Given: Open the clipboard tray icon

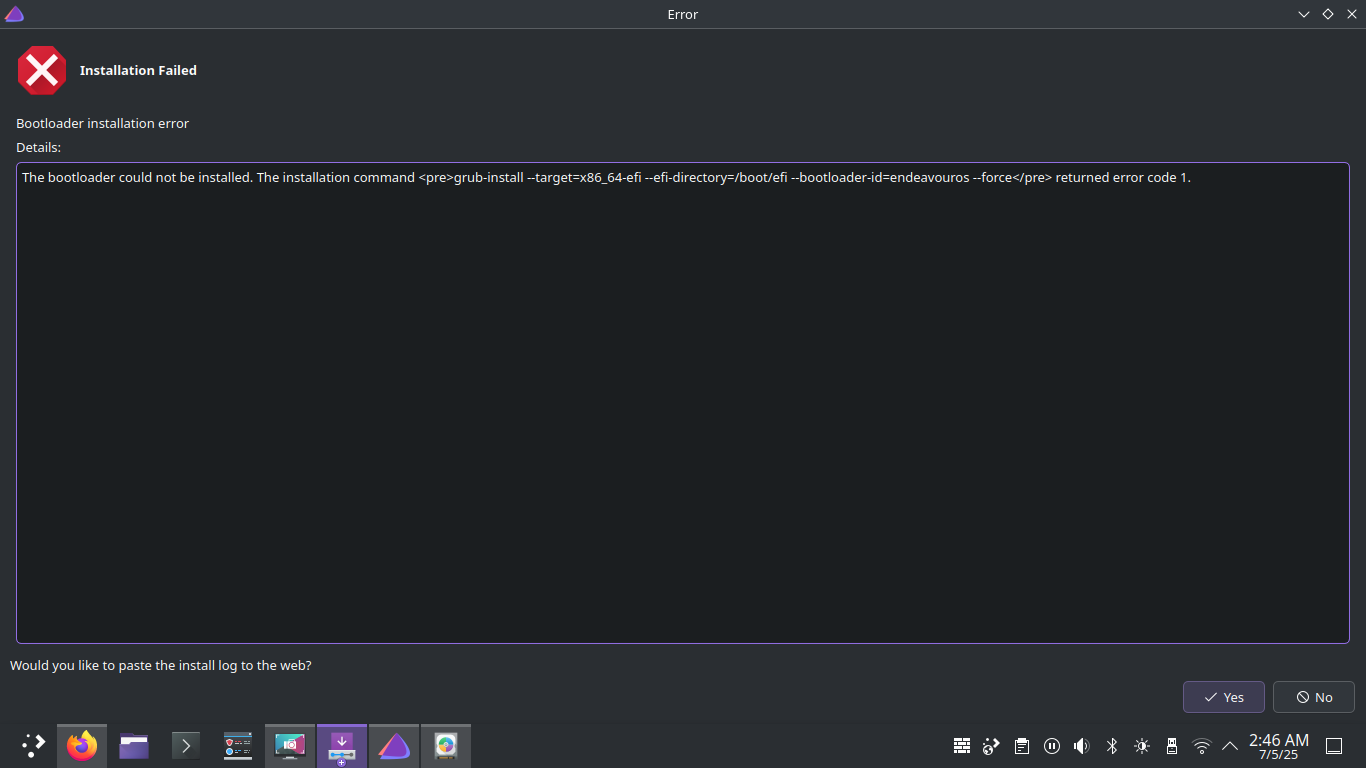Looking at the screenshot, I should click(1022, 746).
